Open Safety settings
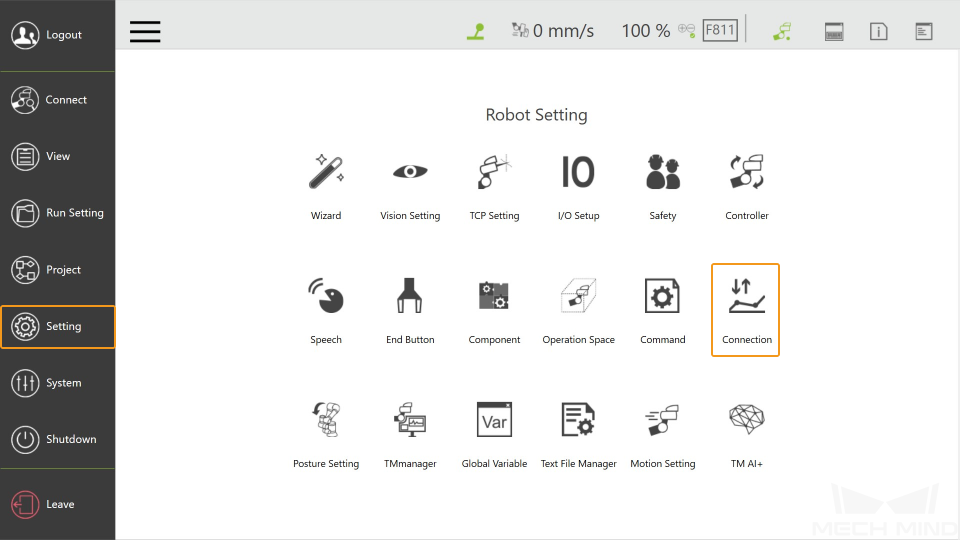960x540 pixels. 662,187
